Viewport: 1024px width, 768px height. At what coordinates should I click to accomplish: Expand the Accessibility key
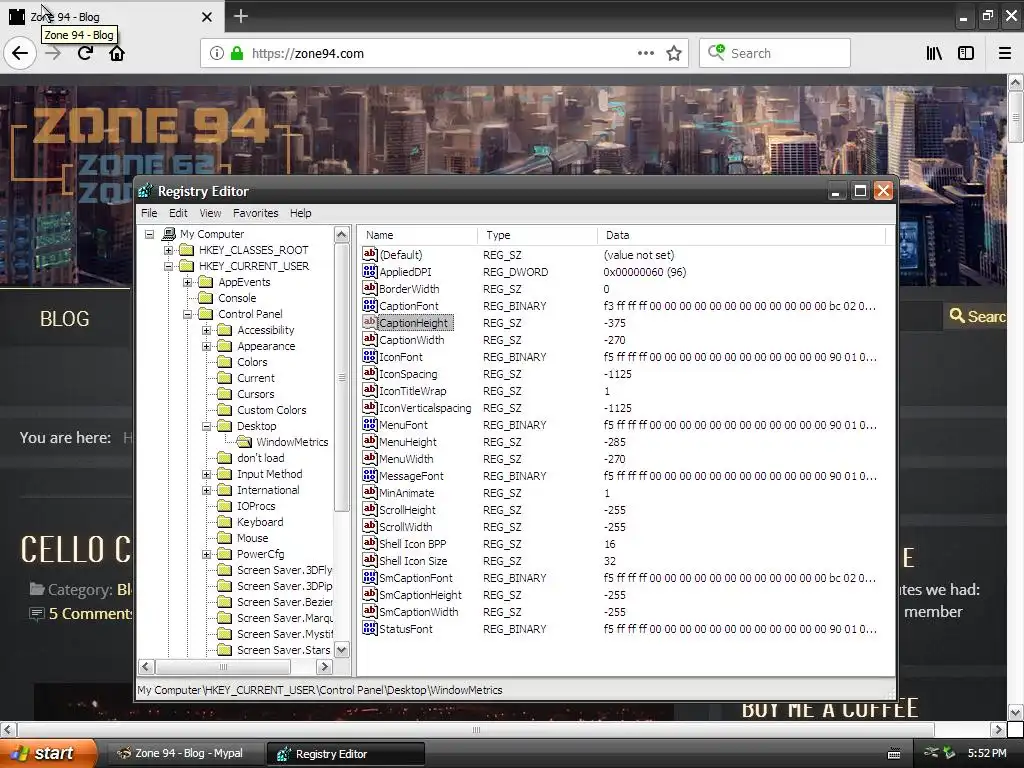tap(206, 330)
